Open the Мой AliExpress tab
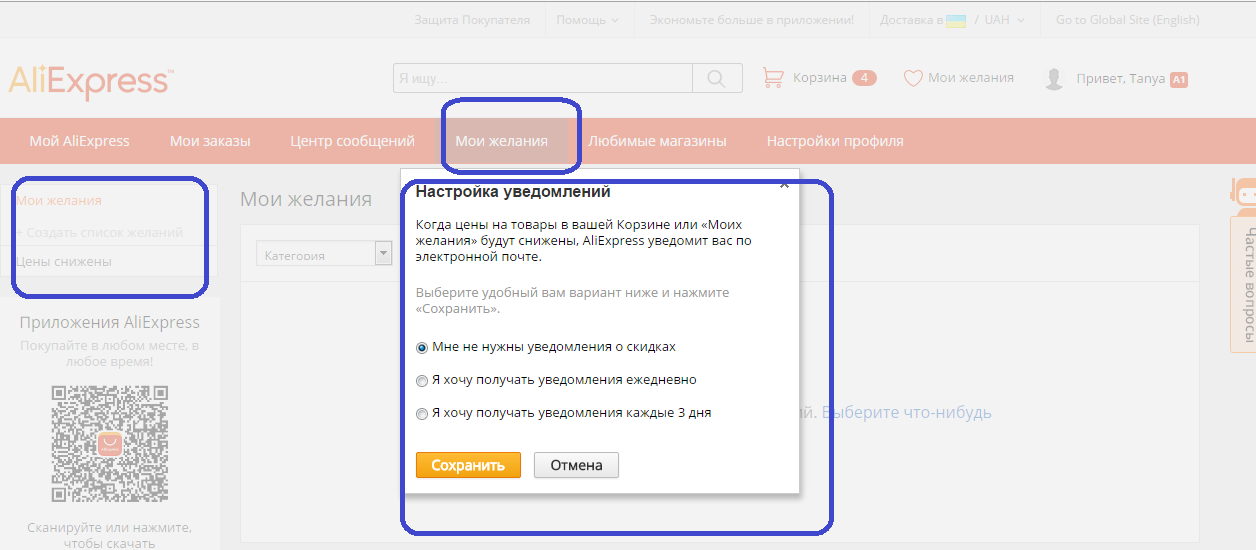Image resolution: width=1256 pixels, height=550 pixels. click(79, 141)
